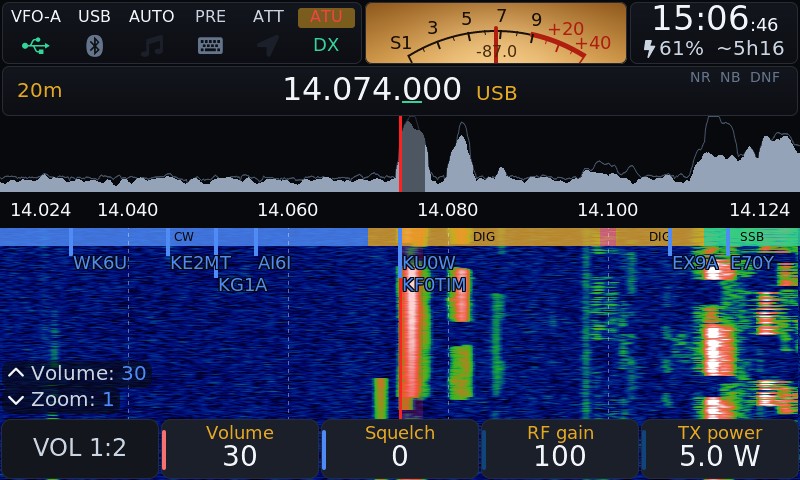Click the keyboard icon under PRE
Image resolution: width=800 pixels, height=480 pixels.
[x=210, y=46]
